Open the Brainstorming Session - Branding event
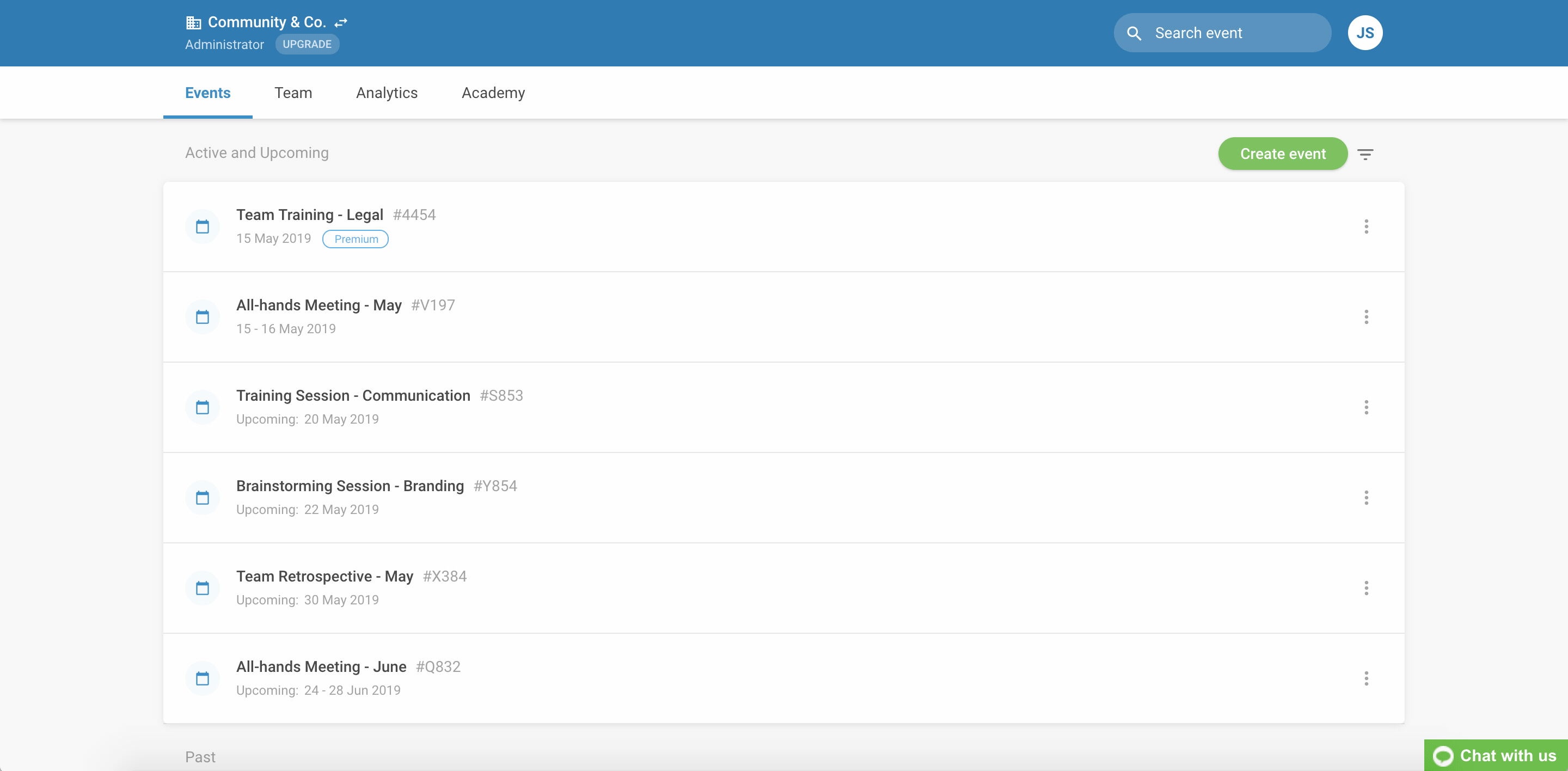 [x=350, y=486]
